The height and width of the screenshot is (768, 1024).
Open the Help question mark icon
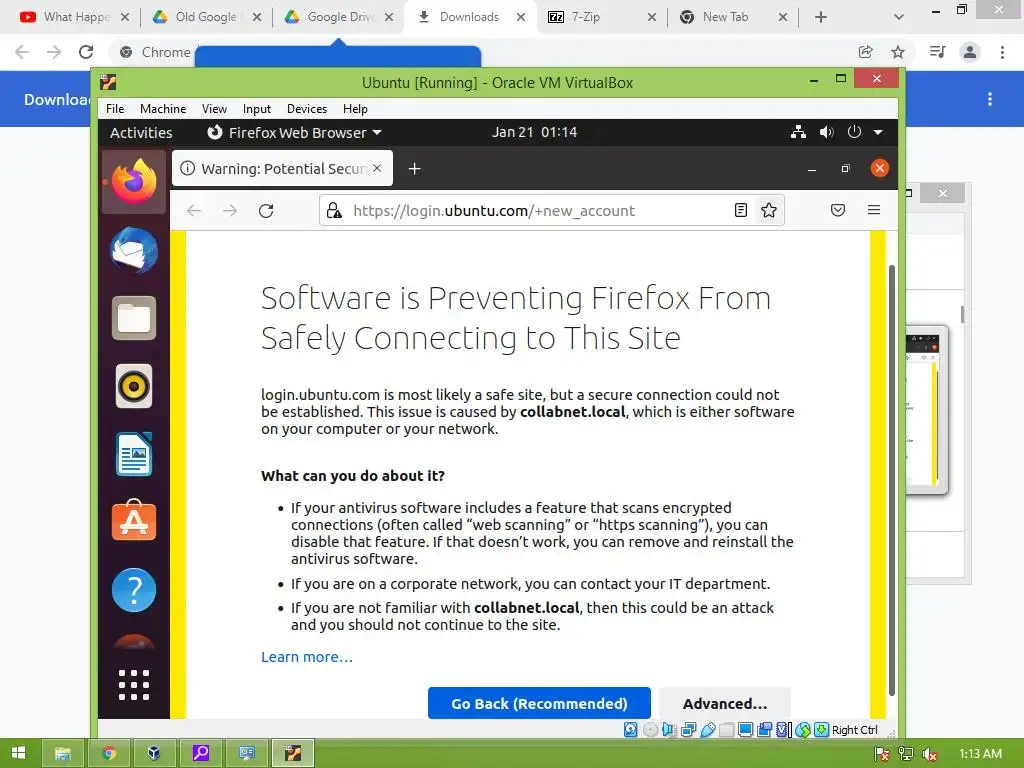click(134, 590)
